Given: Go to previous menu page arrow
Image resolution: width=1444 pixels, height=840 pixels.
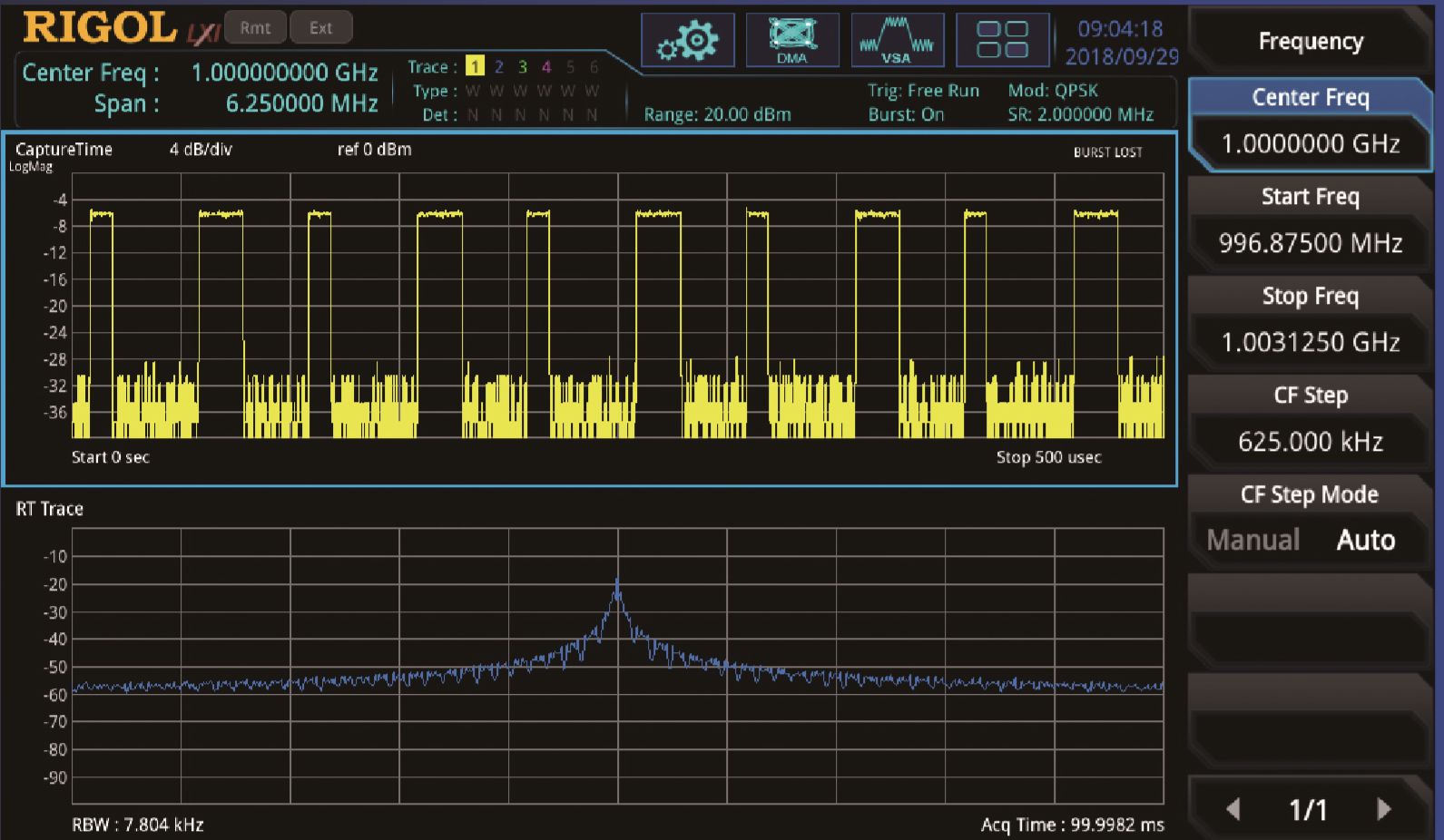Looking at the screenshot, I should (x=1233, y=808).
